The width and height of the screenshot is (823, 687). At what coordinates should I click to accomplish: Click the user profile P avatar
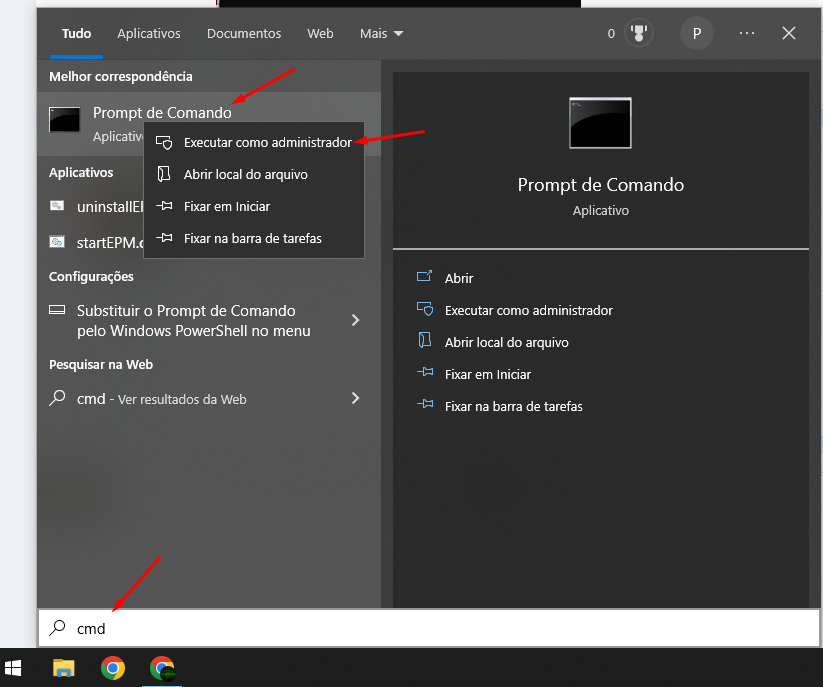click(697, 33)
